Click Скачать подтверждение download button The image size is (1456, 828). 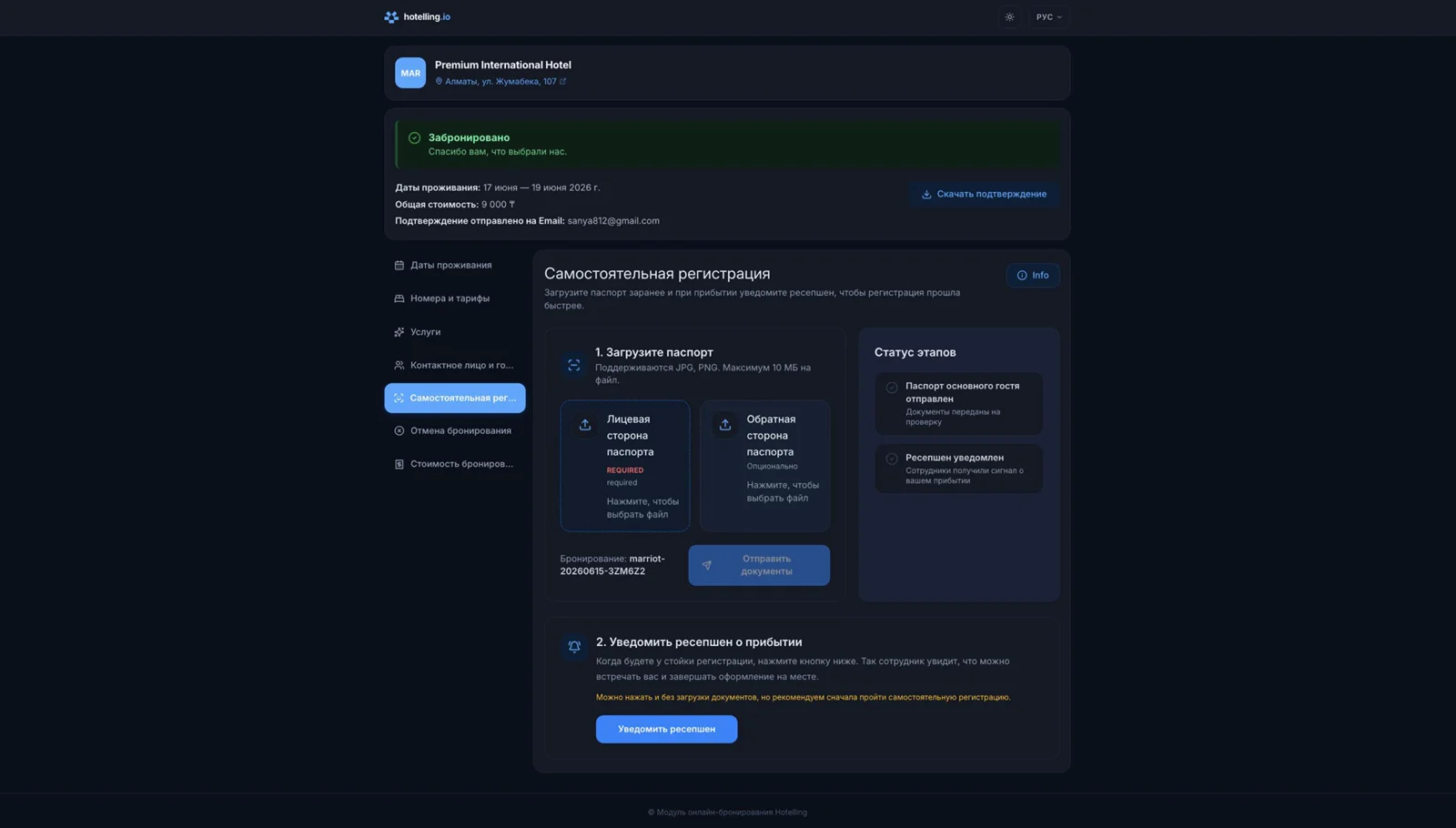click(x=984, y=194)
